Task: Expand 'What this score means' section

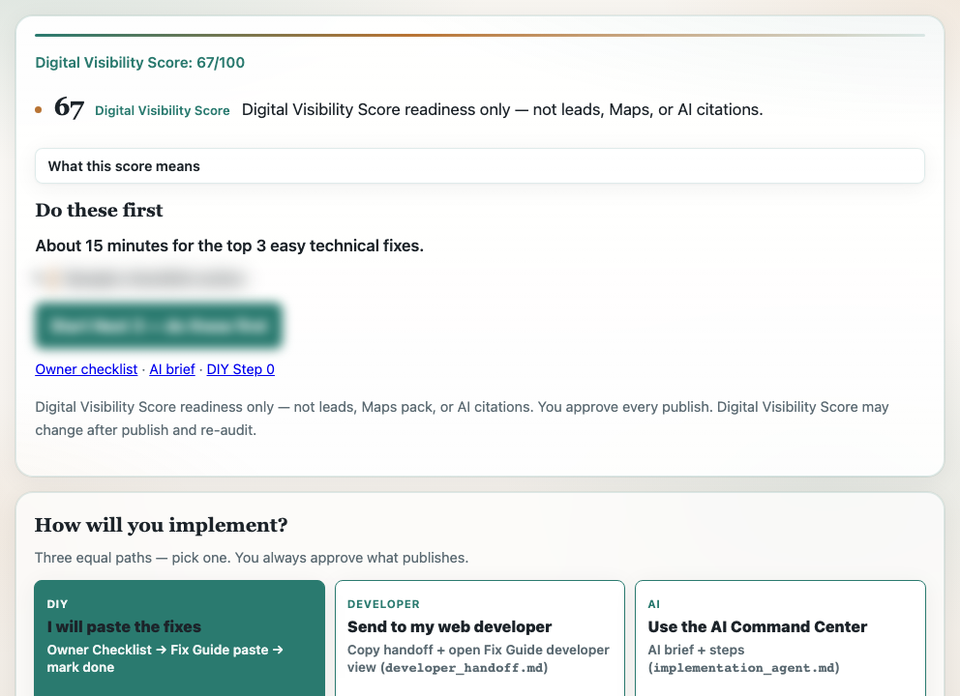Action: pos(479,166)
